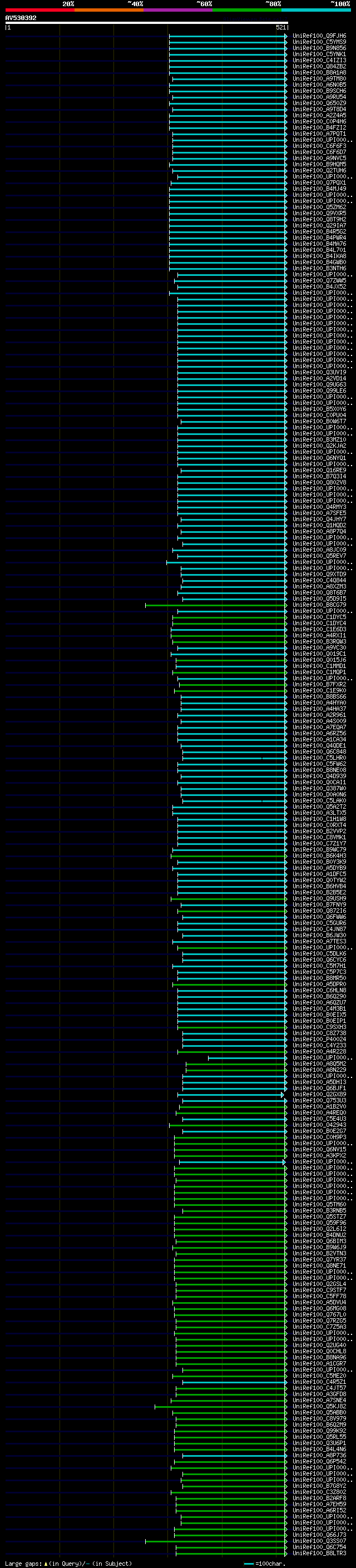
Task: Select the UniRef100_Q7ZWW5 label
Action: pos(319,280)
